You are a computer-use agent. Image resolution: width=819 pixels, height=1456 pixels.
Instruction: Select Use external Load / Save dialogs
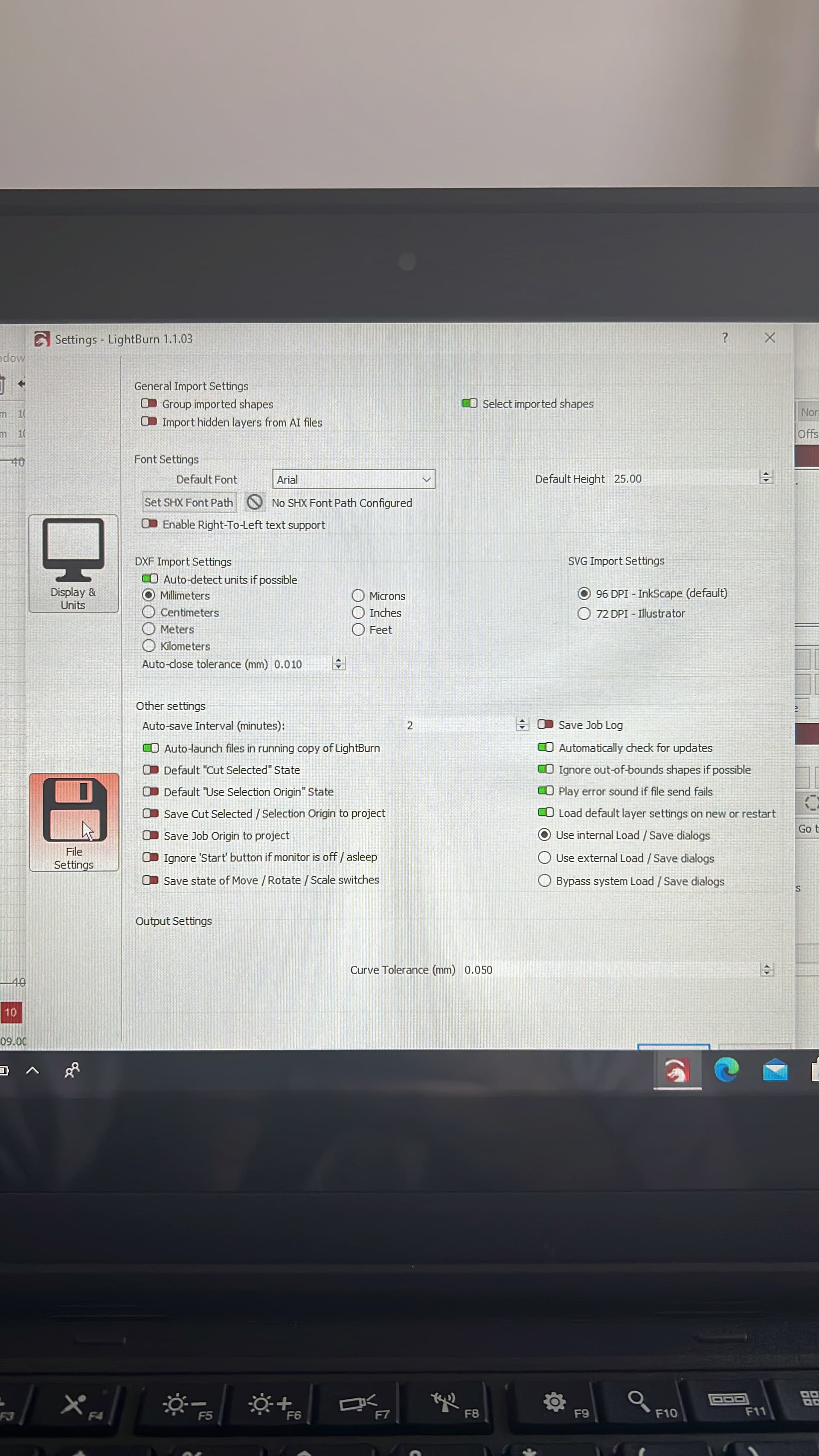click(544, 858)
